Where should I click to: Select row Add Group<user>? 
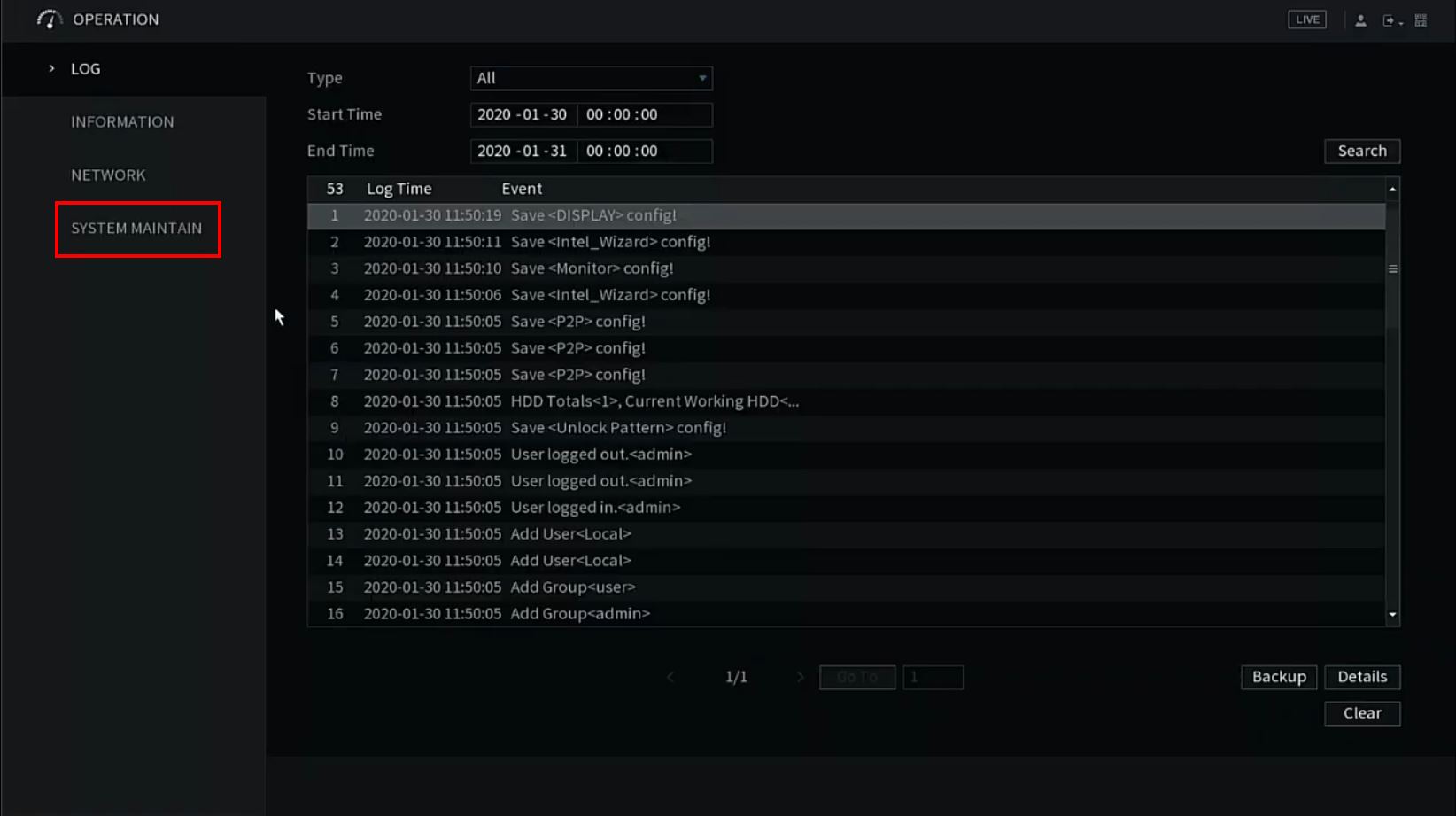tap(846, 587)
